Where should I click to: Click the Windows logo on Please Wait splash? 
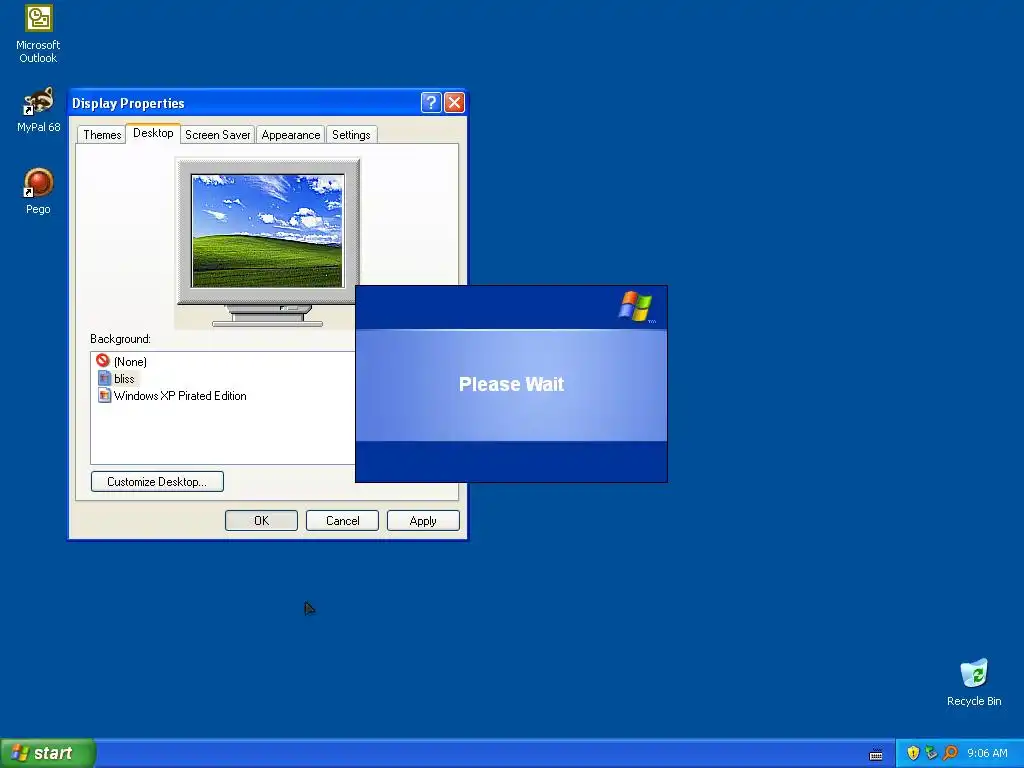click(x=635, y=306)
